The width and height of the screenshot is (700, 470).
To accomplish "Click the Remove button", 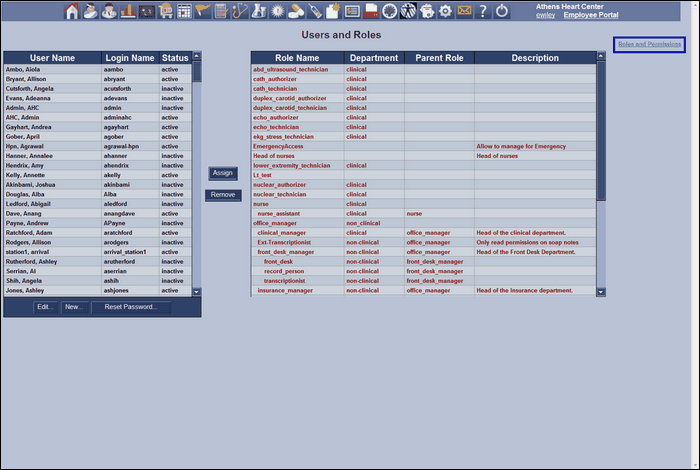I will (x=223, y=195).
